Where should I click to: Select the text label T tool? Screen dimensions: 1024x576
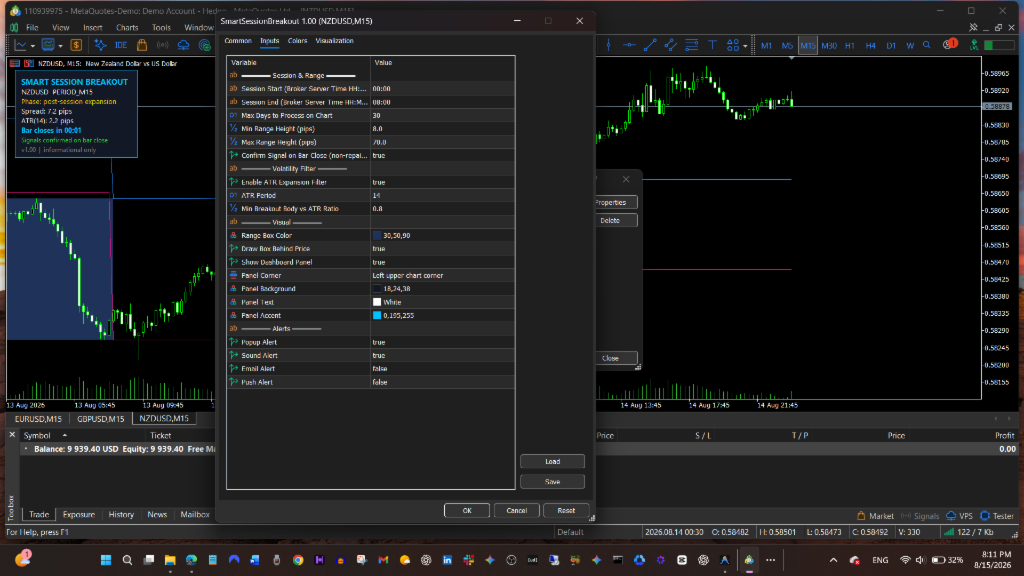pyautogui.click(x=712, y=45)
